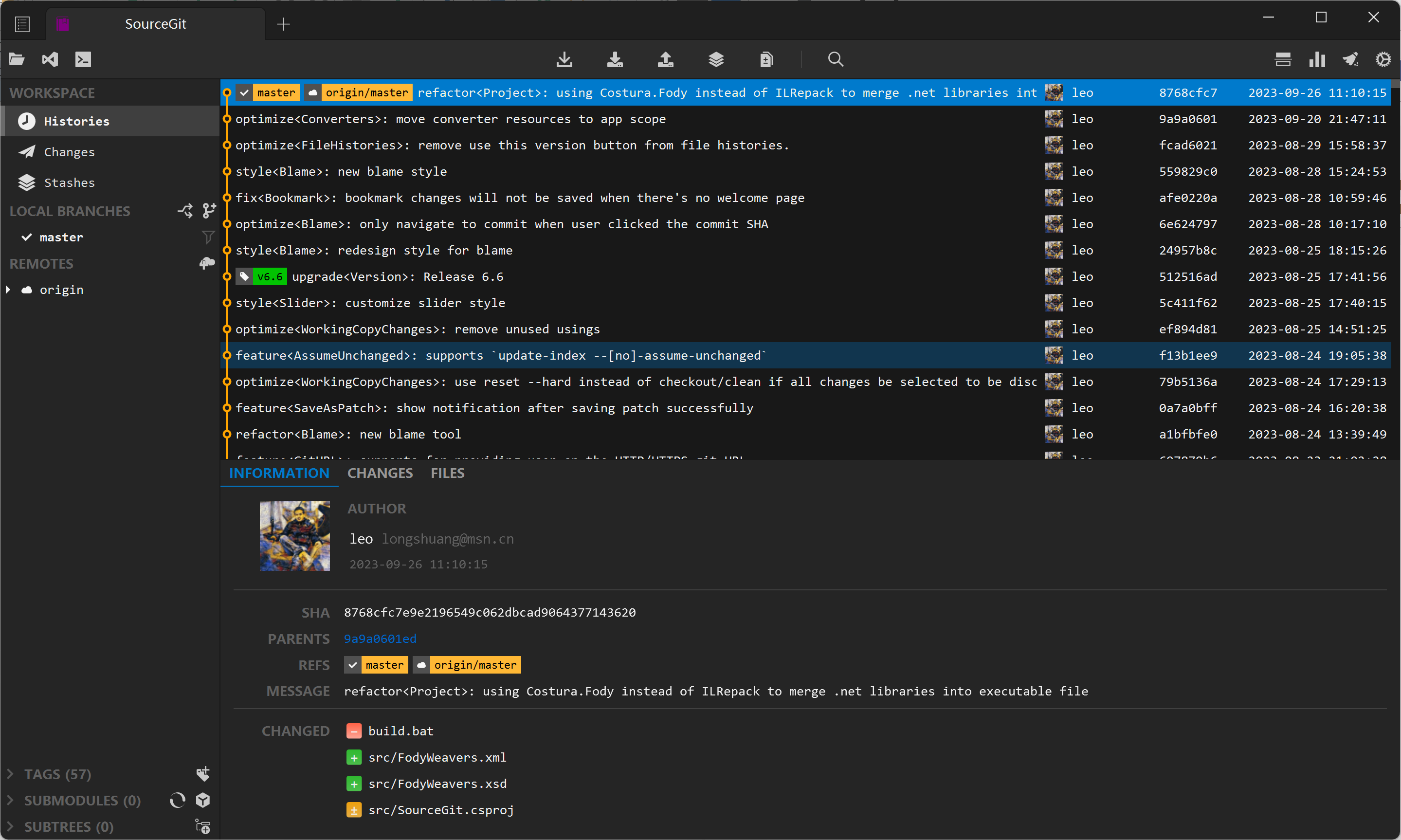Toggle histories layout icon
1401x840 pixels.
[1283, 59]
